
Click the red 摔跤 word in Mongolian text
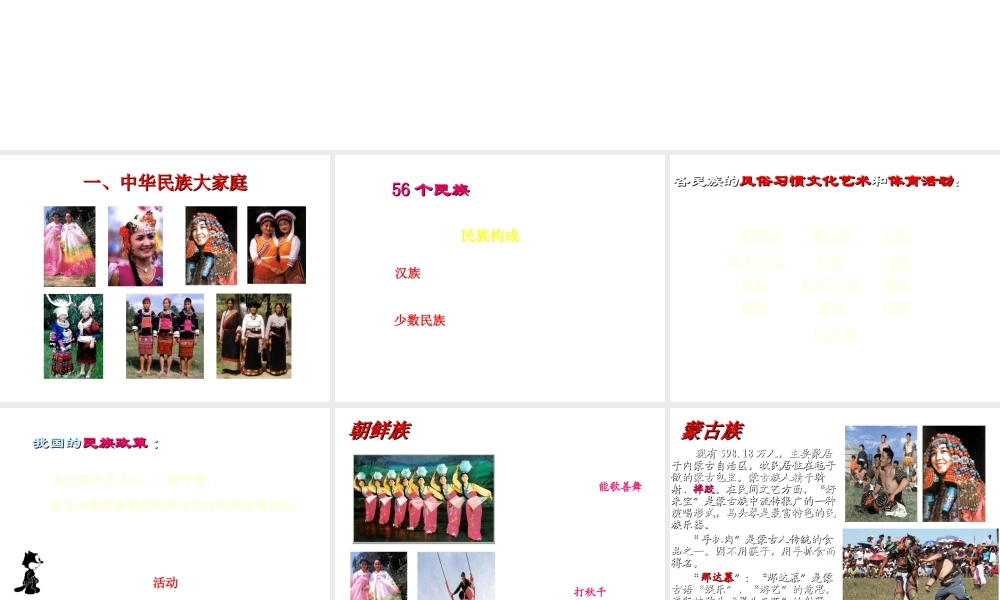[704, 489]
